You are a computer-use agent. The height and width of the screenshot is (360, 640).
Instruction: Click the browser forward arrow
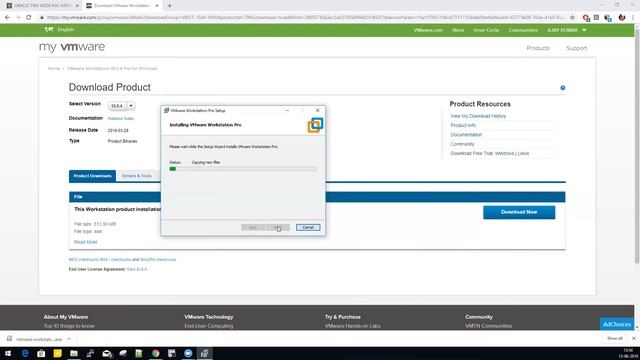click(x=18, y=18)
